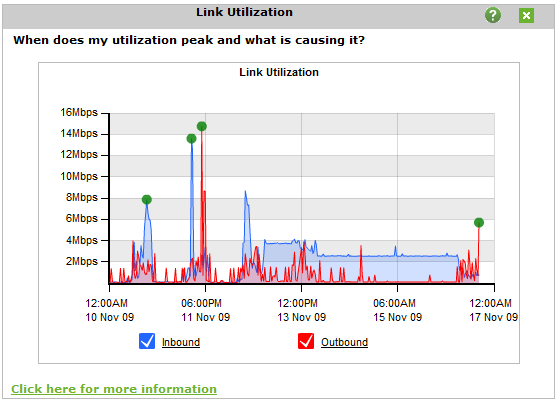Click the 16Mbps y-axis label
559x401 pixels.
(x=79, y=113)
